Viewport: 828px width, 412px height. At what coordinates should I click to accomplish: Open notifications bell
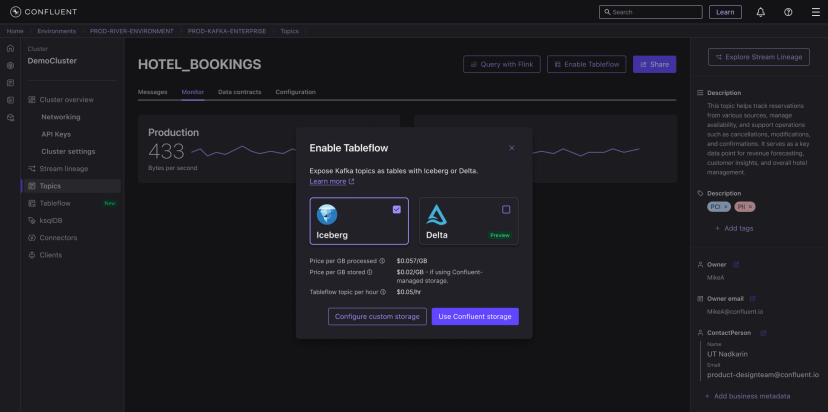click(x=760, y=12)
